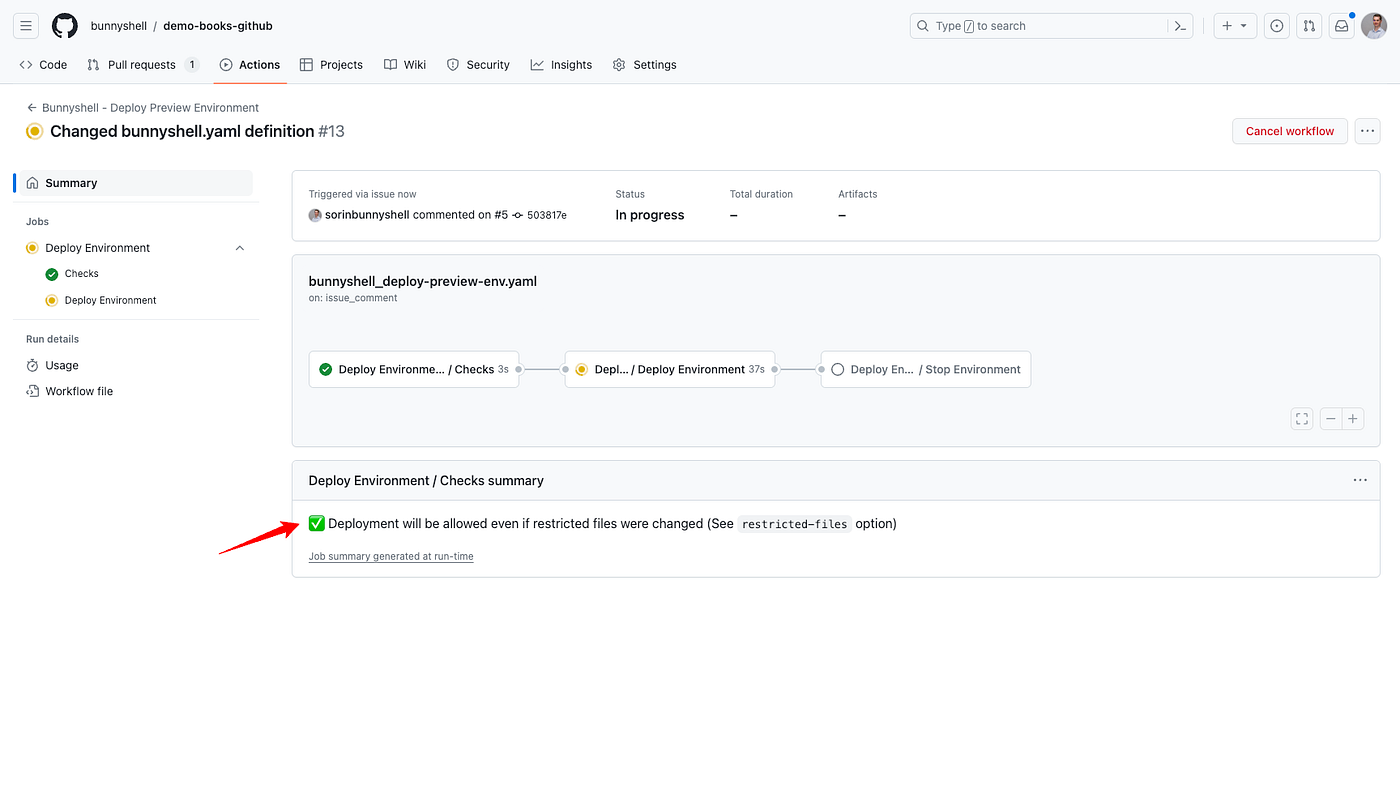Viewport: 1400px width, 810px height.
Task: Zoom in the workflow graph
Action: (x=1353, y=419)
